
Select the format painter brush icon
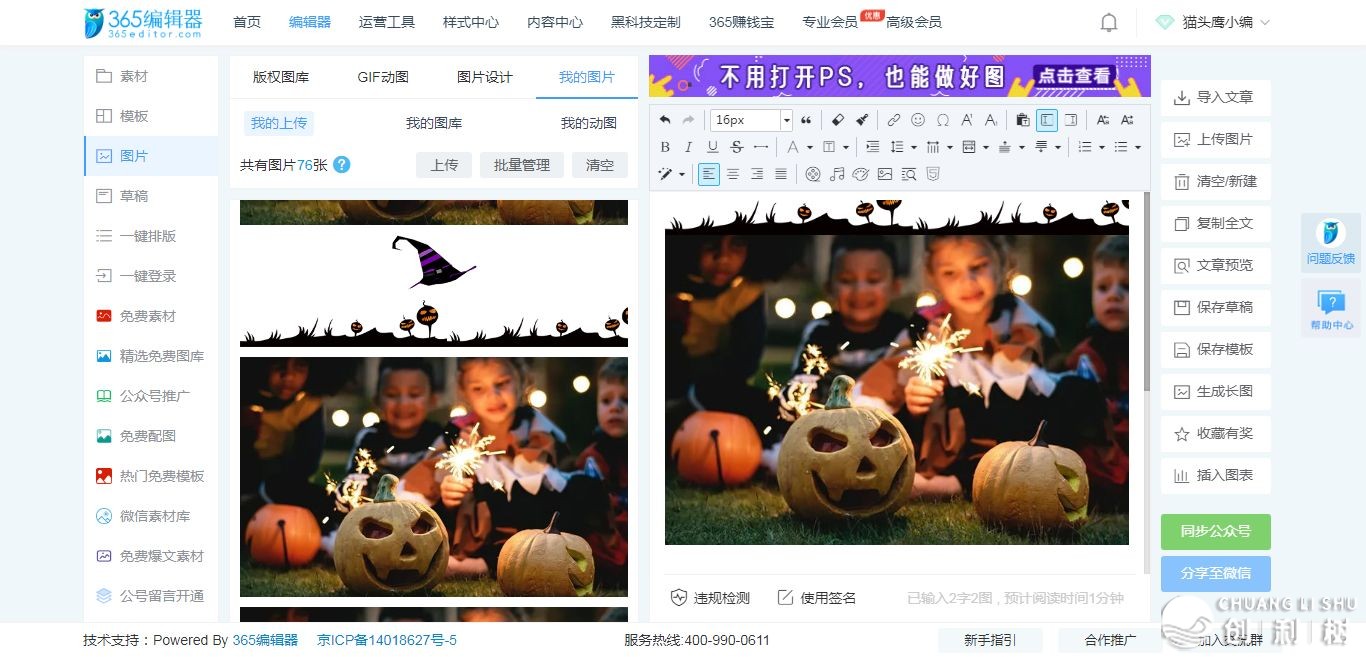(x=862, y=120)
